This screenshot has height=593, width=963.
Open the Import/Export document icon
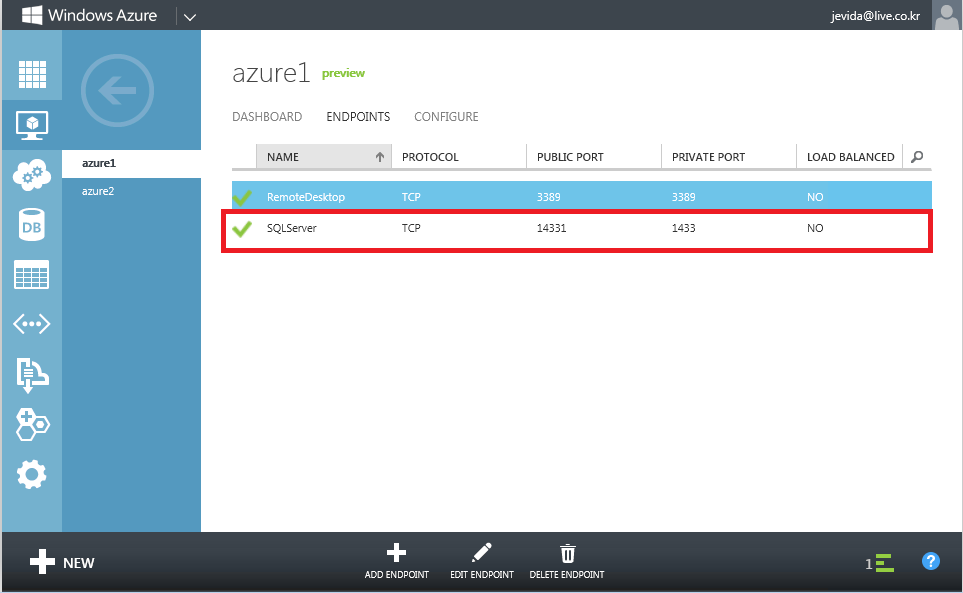point(32,374)
